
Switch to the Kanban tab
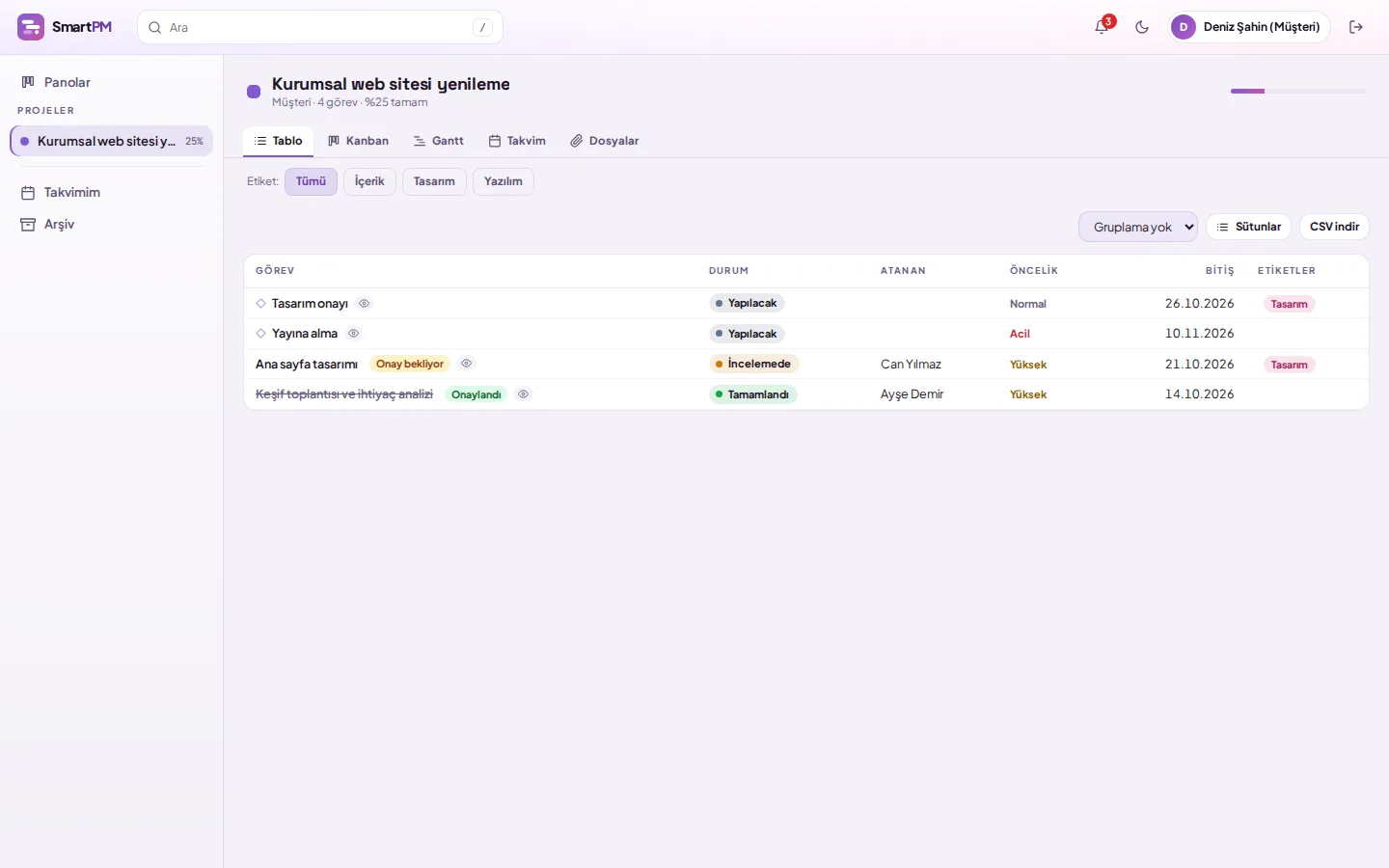point(358,141)
